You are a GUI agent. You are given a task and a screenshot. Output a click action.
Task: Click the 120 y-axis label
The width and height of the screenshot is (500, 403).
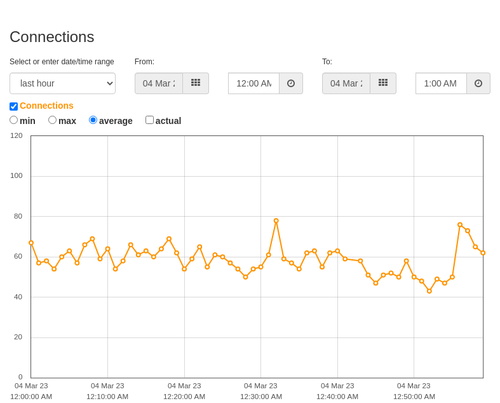coord(16,136)
